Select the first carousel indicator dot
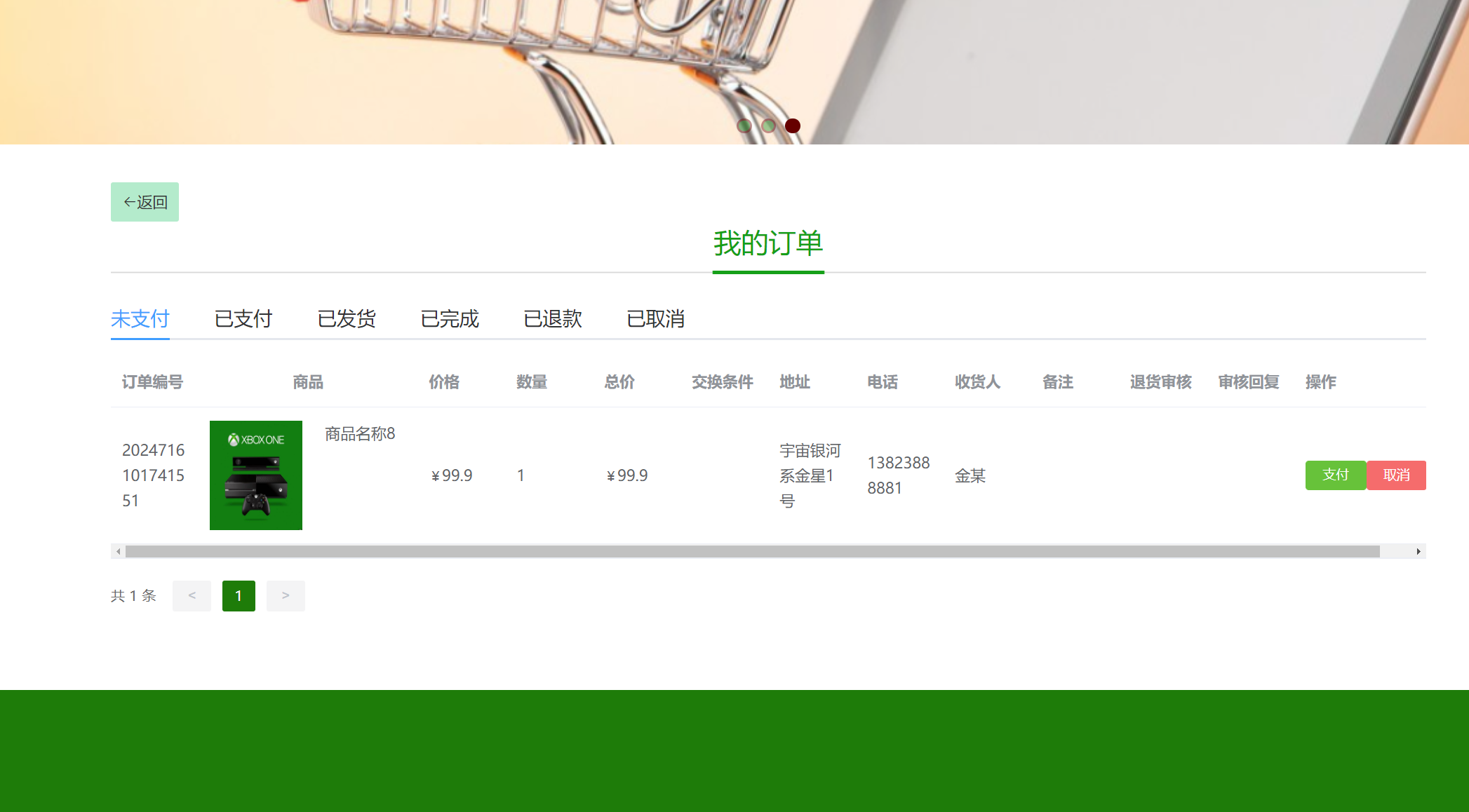The width and height of the screenshot is (1469, 812). pos(744,127)
